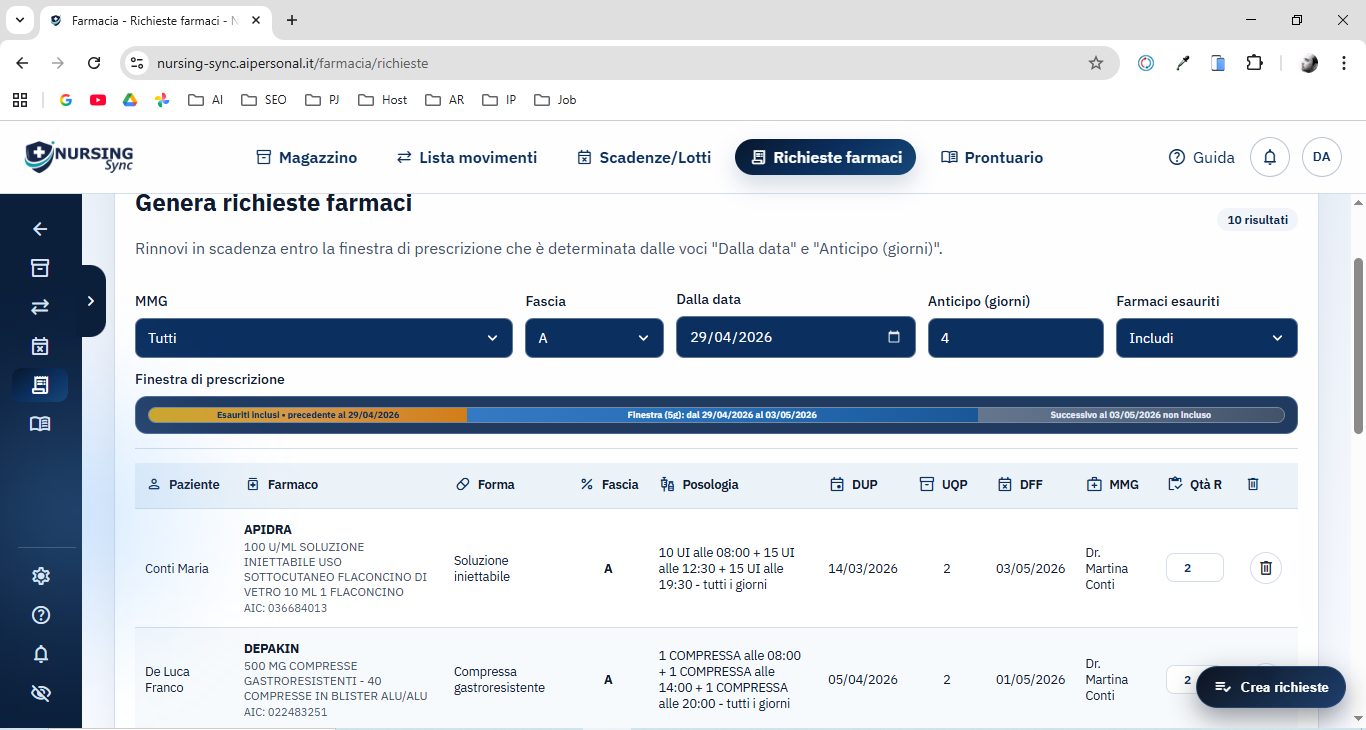
Task: Reload the page with the browser refresh button
Action: pos(94,63)
